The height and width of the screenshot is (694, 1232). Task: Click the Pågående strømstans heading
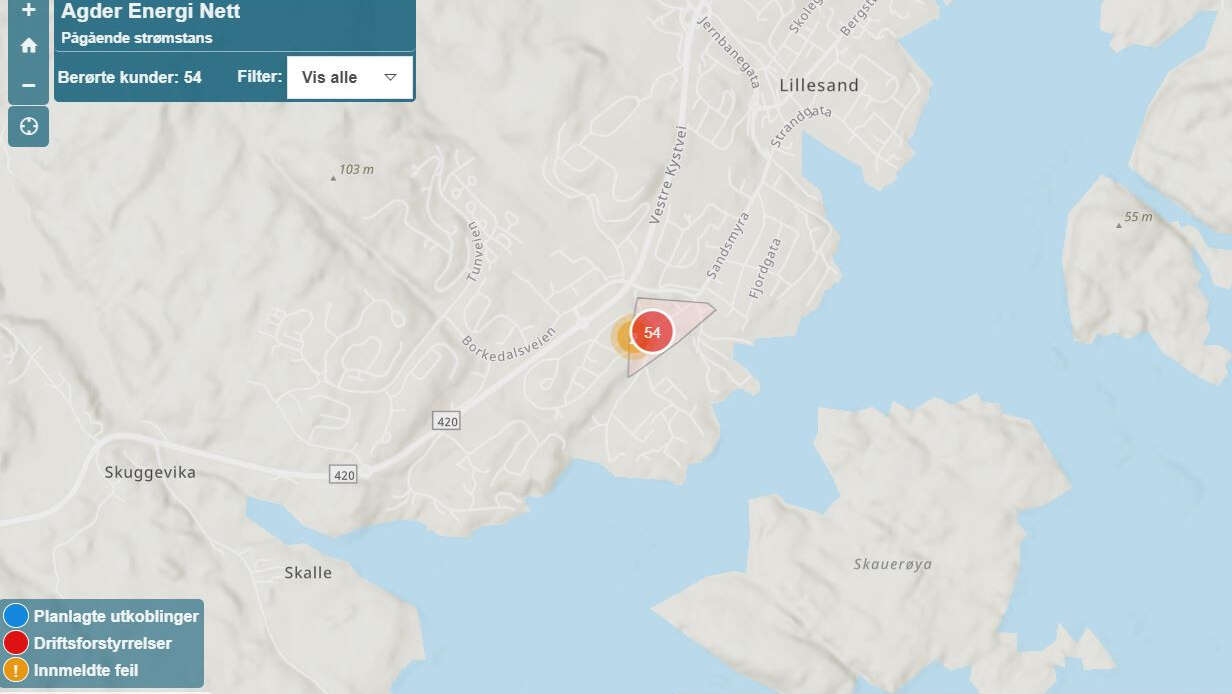(x=137, y=39)
